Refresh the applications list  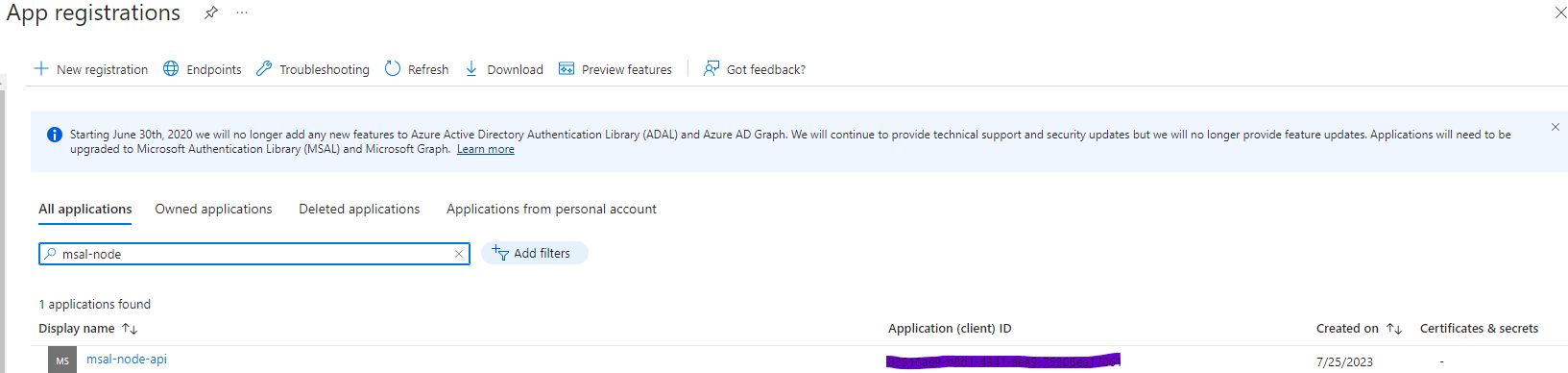coord(417,69)
